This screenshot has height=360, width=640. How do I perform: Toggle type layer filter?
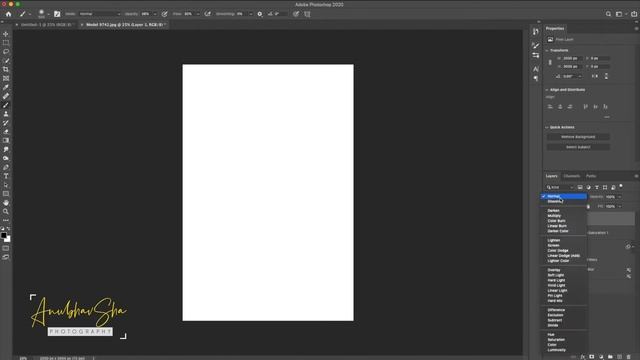[x=597, y=187]
